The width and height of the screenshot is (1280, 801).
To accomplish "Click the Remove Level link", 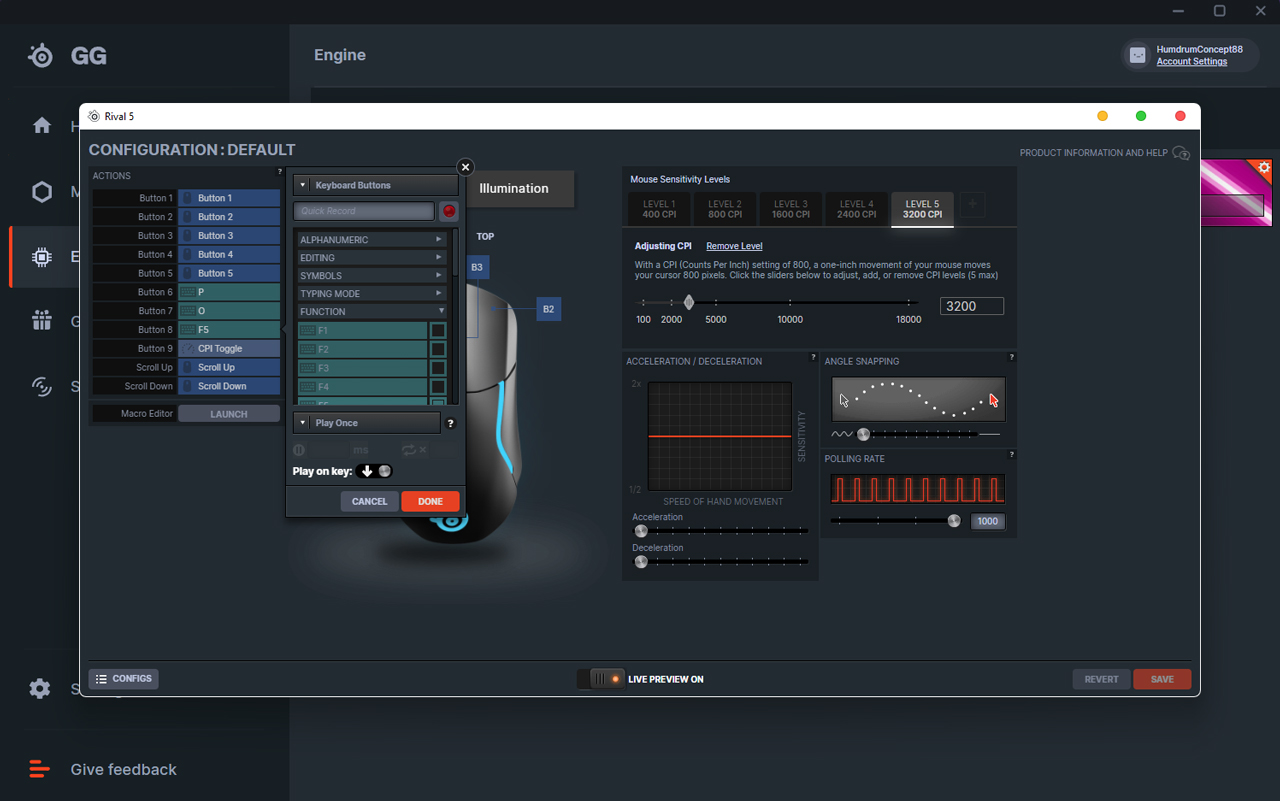I will click(734, 246).
